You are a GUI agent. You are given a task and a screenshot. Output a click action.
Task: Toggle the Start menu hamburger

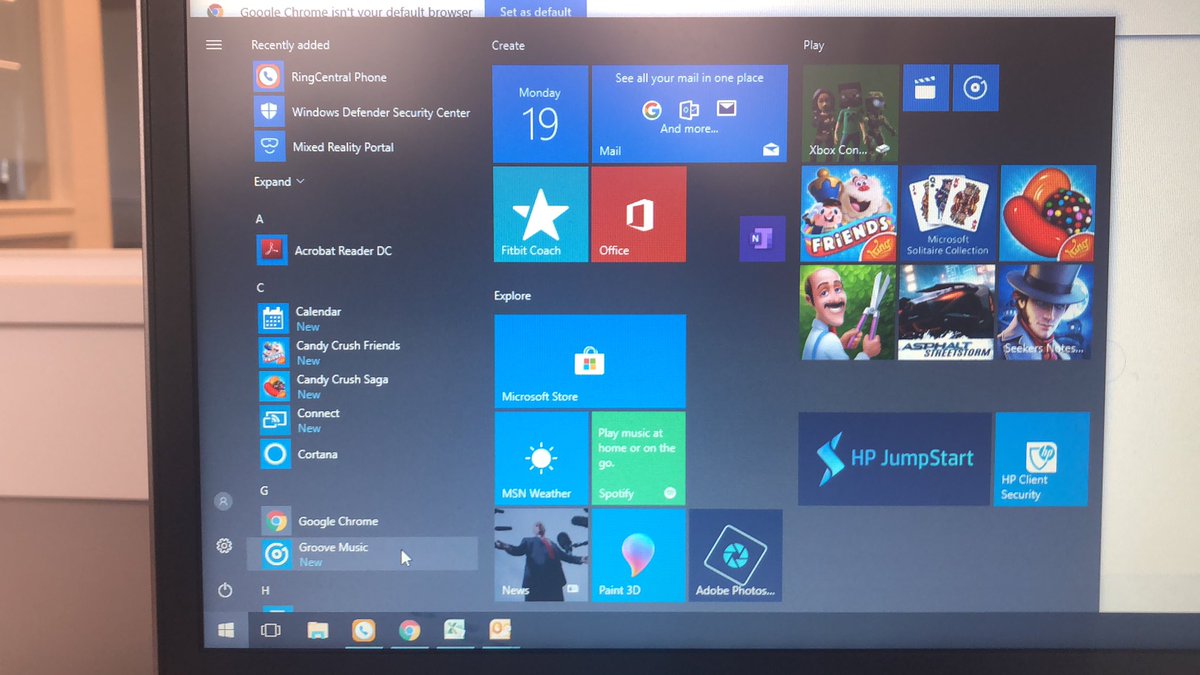click(213, 44)
